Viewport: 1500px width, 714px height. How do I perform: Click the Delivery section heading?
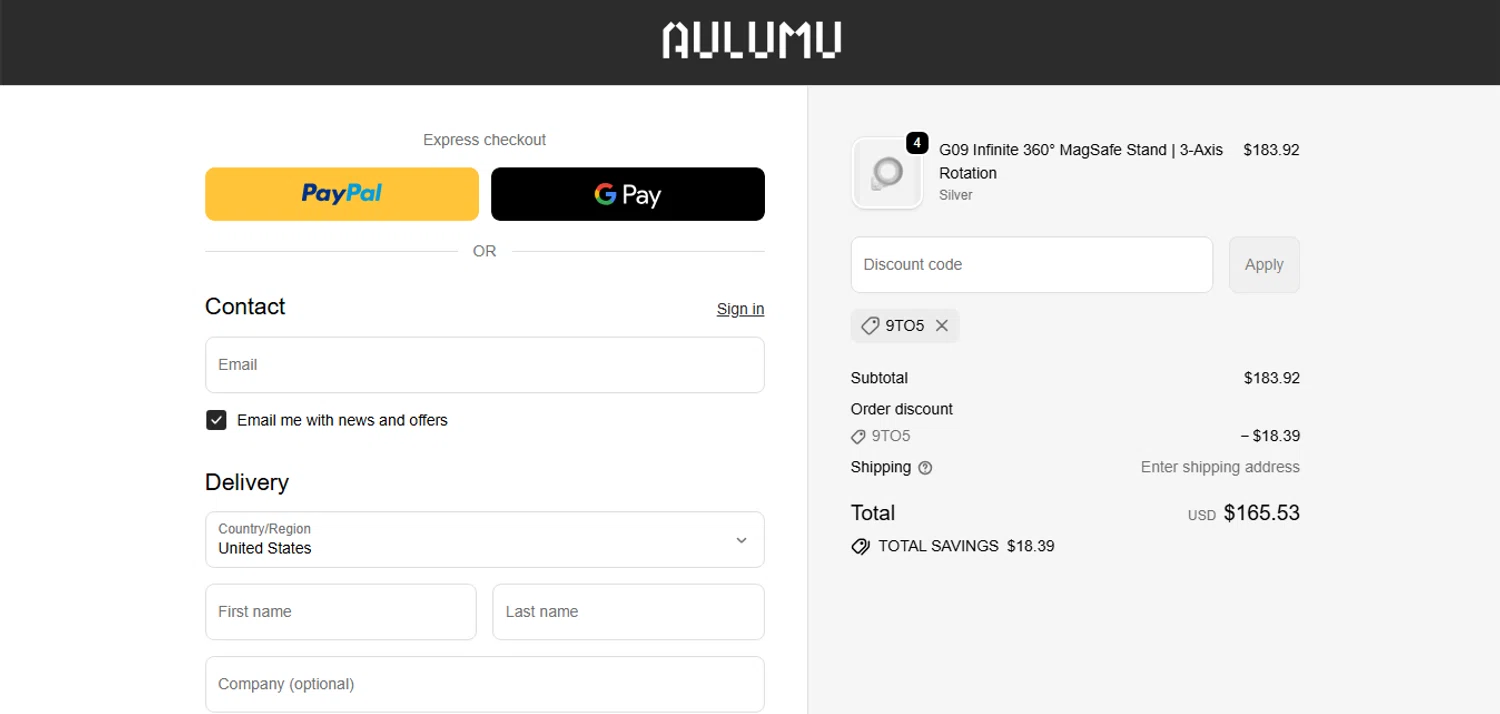click(x=247, y=482)
